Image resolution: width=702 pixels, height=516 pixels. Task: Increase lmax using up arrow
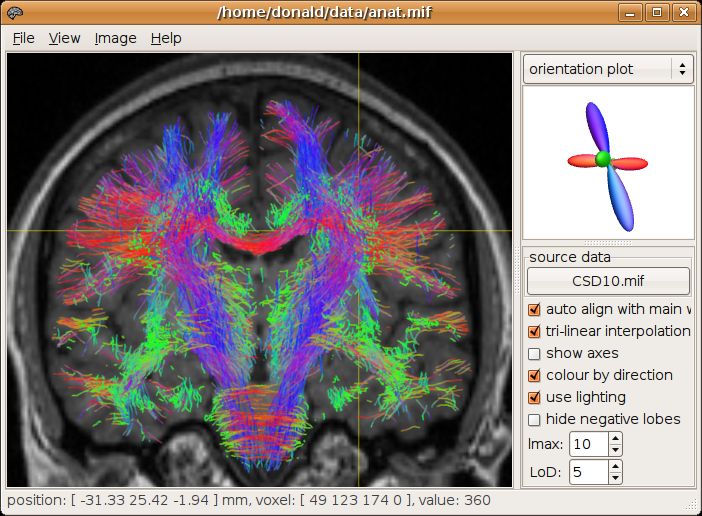(x=616, y=438)
